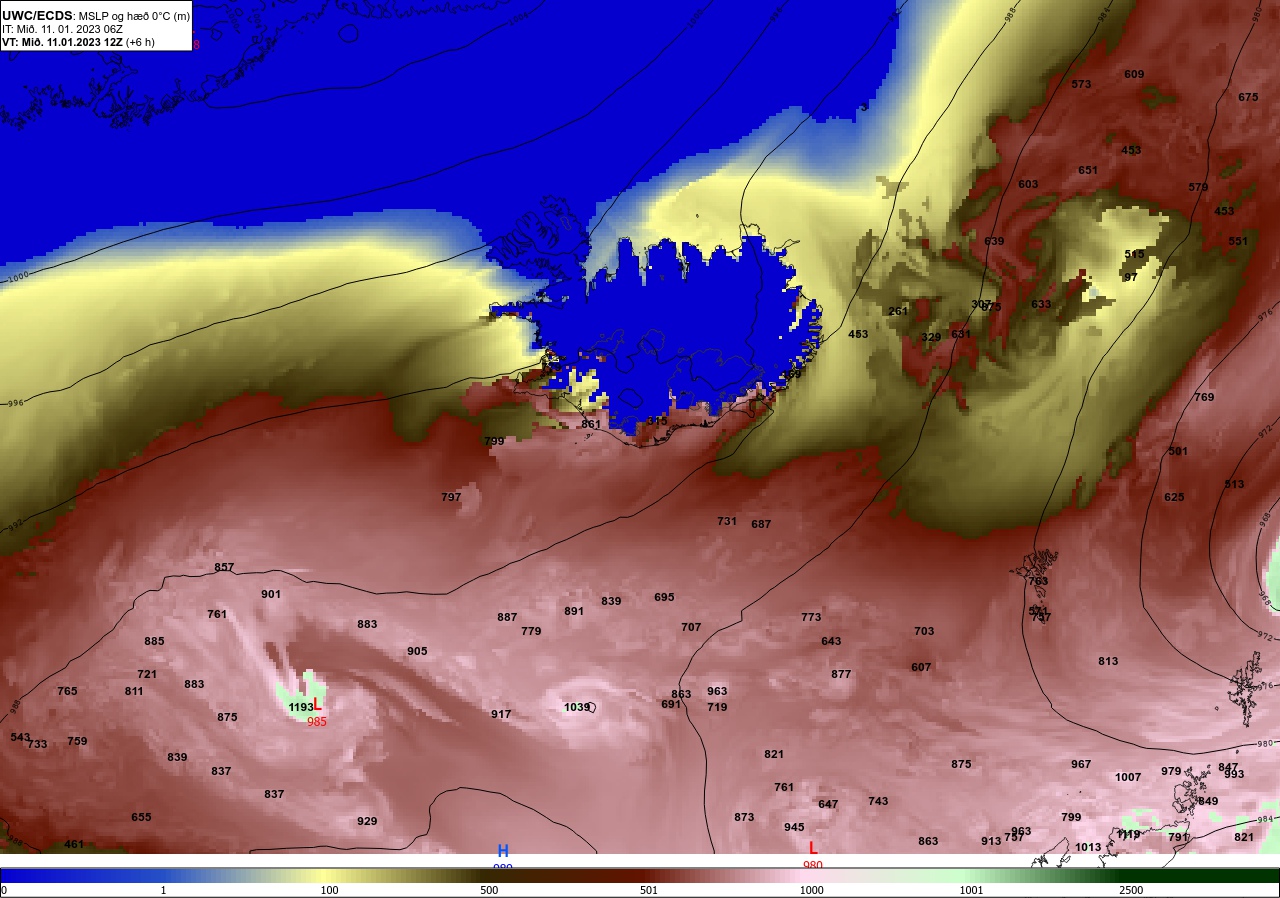
Task: Click the map value 873
Action: (x=744, y=817)
